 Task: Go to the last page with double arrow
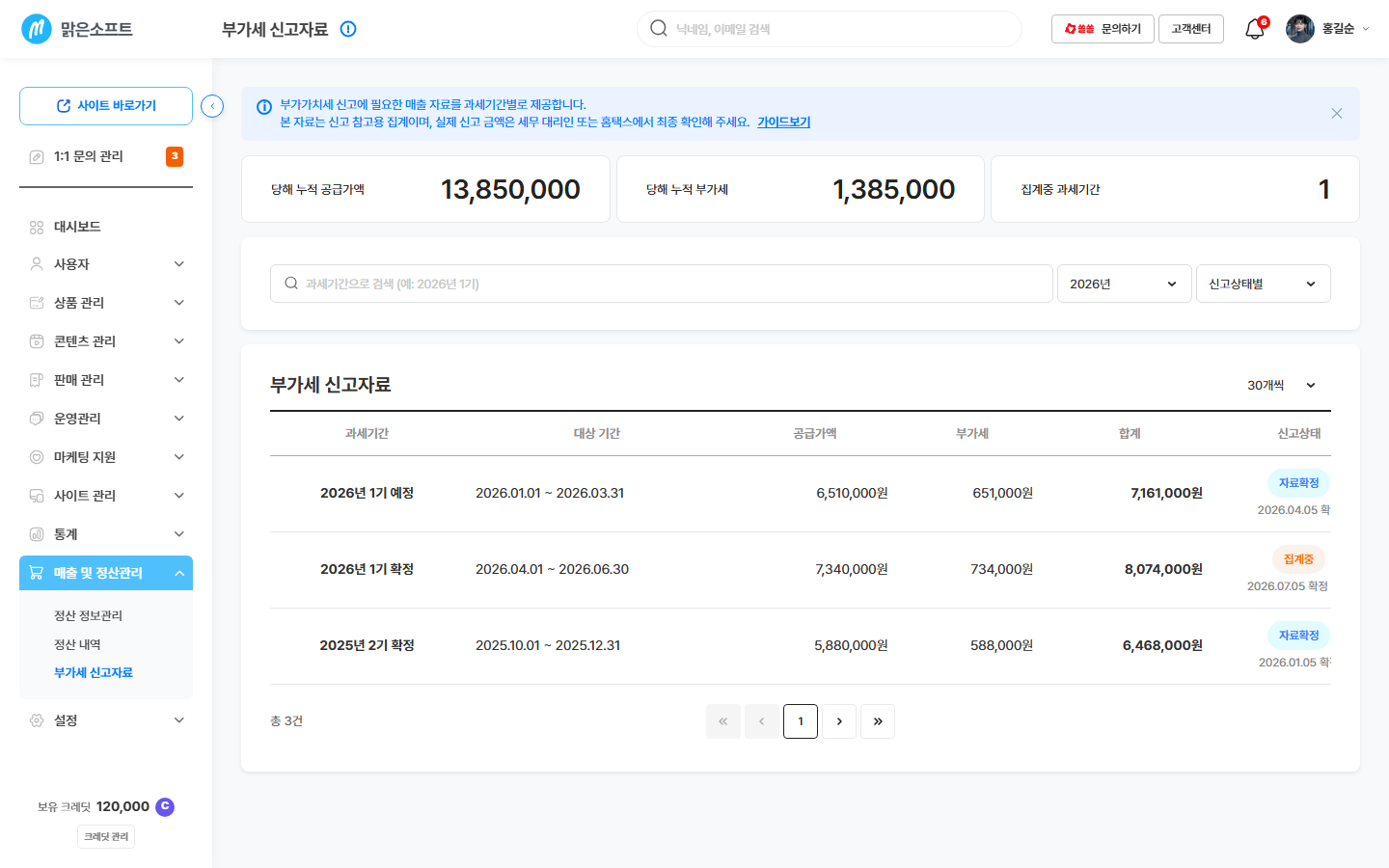click(x=878, y=721)
